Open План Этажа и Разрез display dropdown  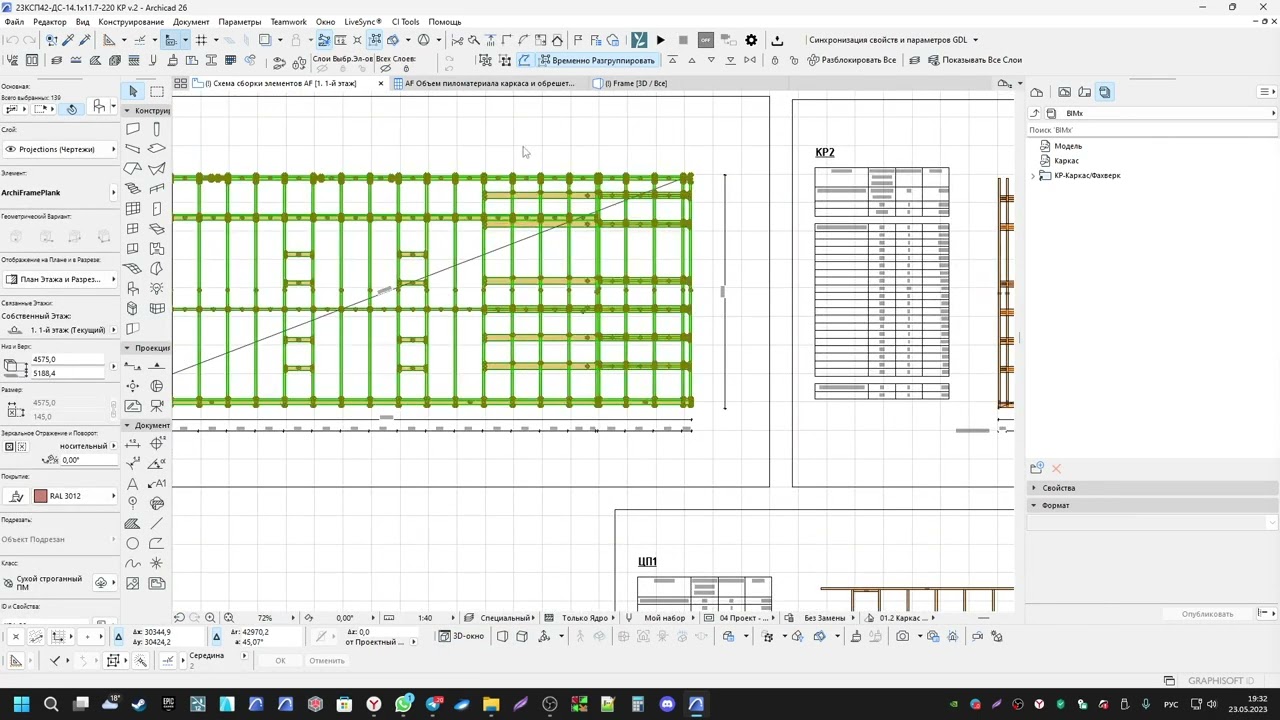[60, 279]
